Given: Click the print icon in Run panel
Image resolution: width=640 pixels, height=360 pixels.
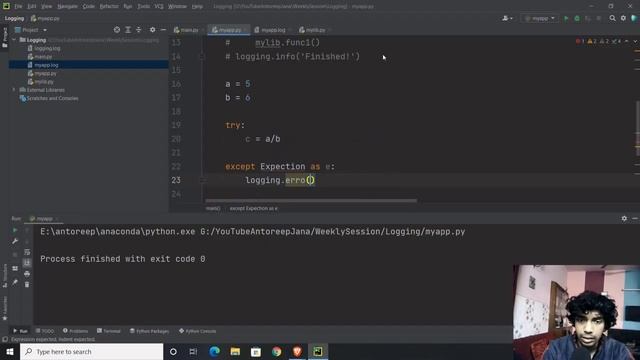Looking at the screenshot, I should (27, 273).
